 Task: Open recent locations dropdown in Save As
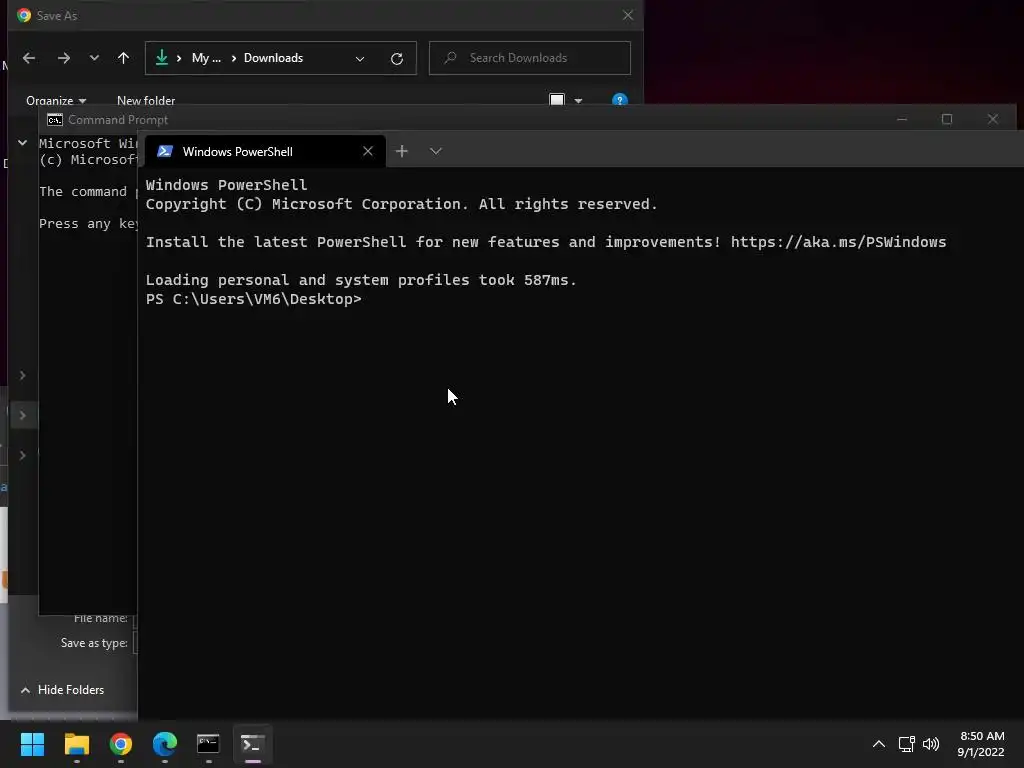(94, 58)
